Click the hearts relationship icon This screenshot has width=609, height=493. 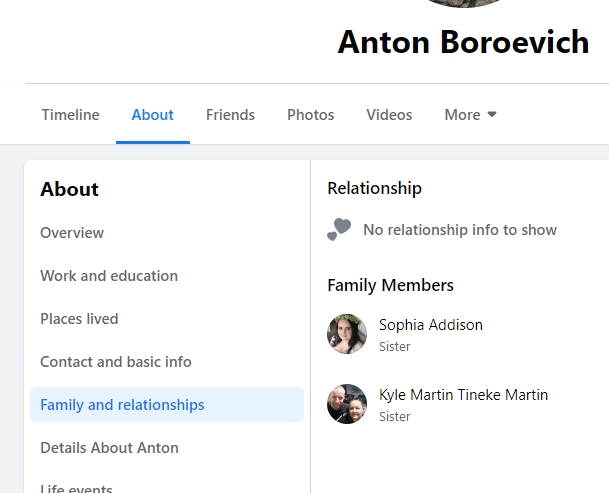339,230
